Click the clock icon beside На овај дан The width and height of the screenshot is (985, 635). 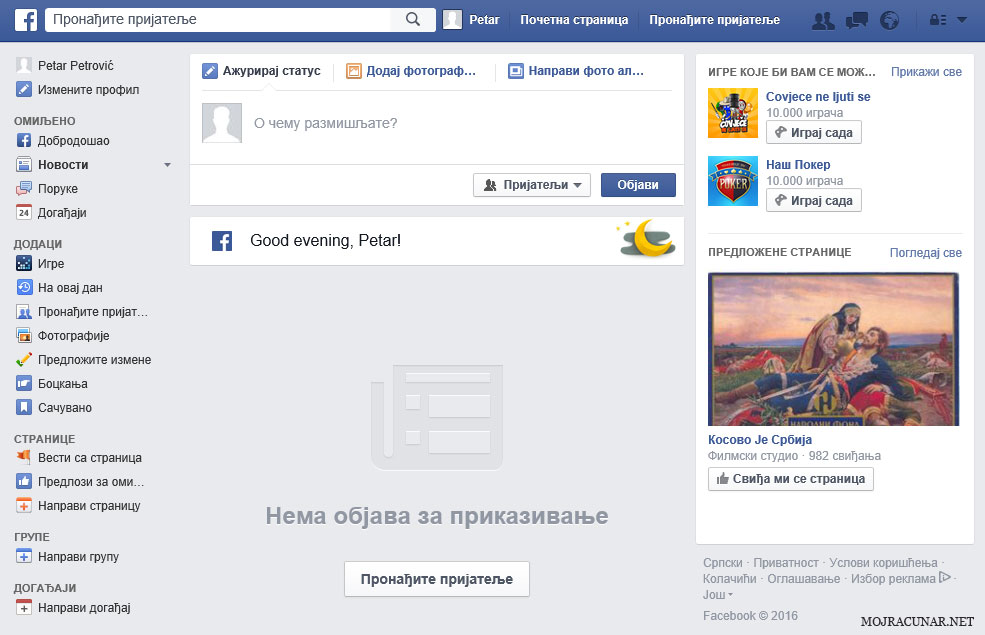pos(24,287)
